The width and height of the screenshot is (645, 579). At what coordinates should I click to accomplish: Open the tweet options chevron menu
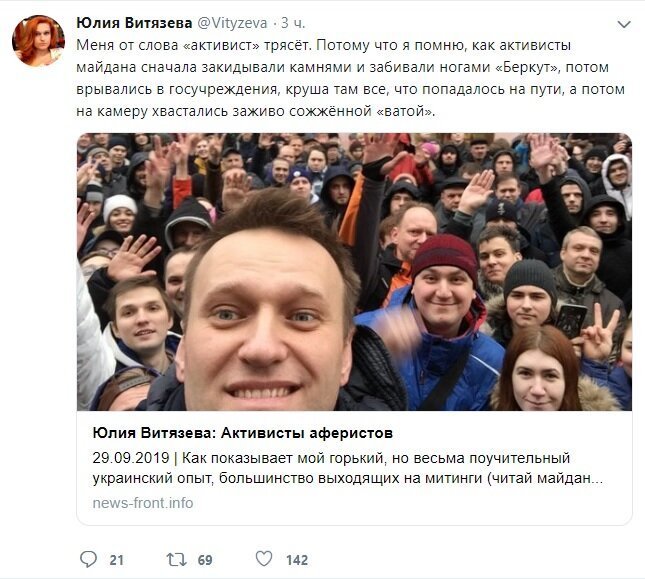point(624,25)
